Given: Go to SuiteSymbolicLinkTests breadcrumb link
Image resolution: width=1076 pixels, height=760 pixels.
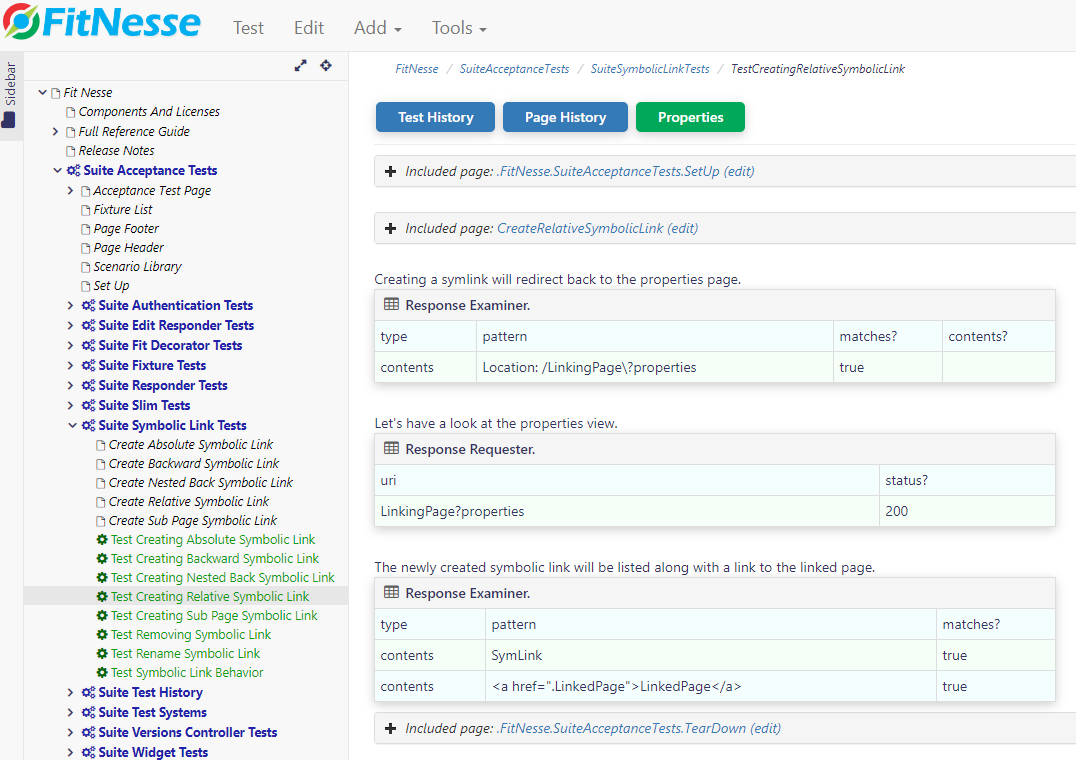Looking at the screenshot, I should 650,69.
